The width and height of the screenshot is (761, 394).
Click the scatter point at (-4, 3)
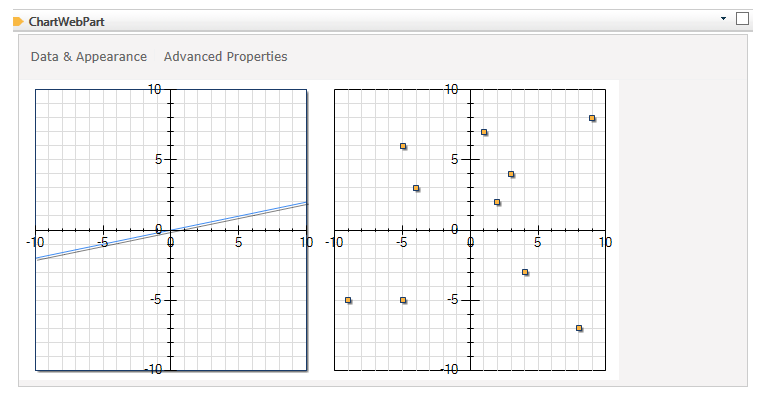[x=416, y=188]
